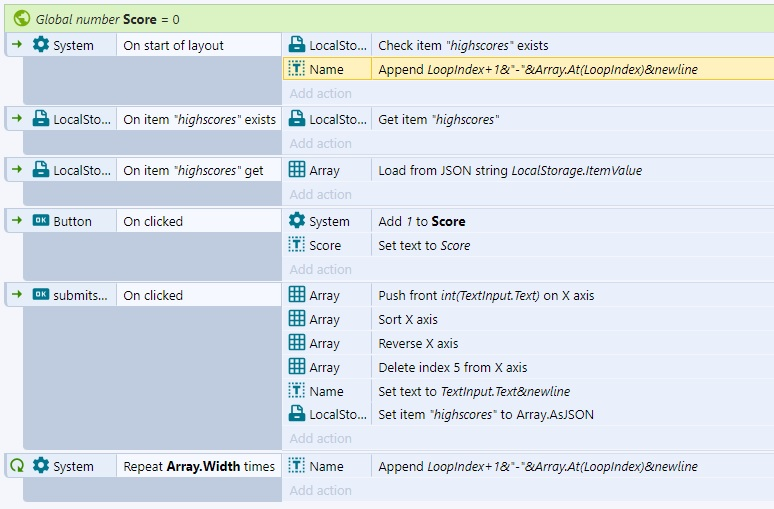This screenshot has height=509, width=774.
Task: Select the 'On item highscores get' condition
Action: tap(199, 170)
